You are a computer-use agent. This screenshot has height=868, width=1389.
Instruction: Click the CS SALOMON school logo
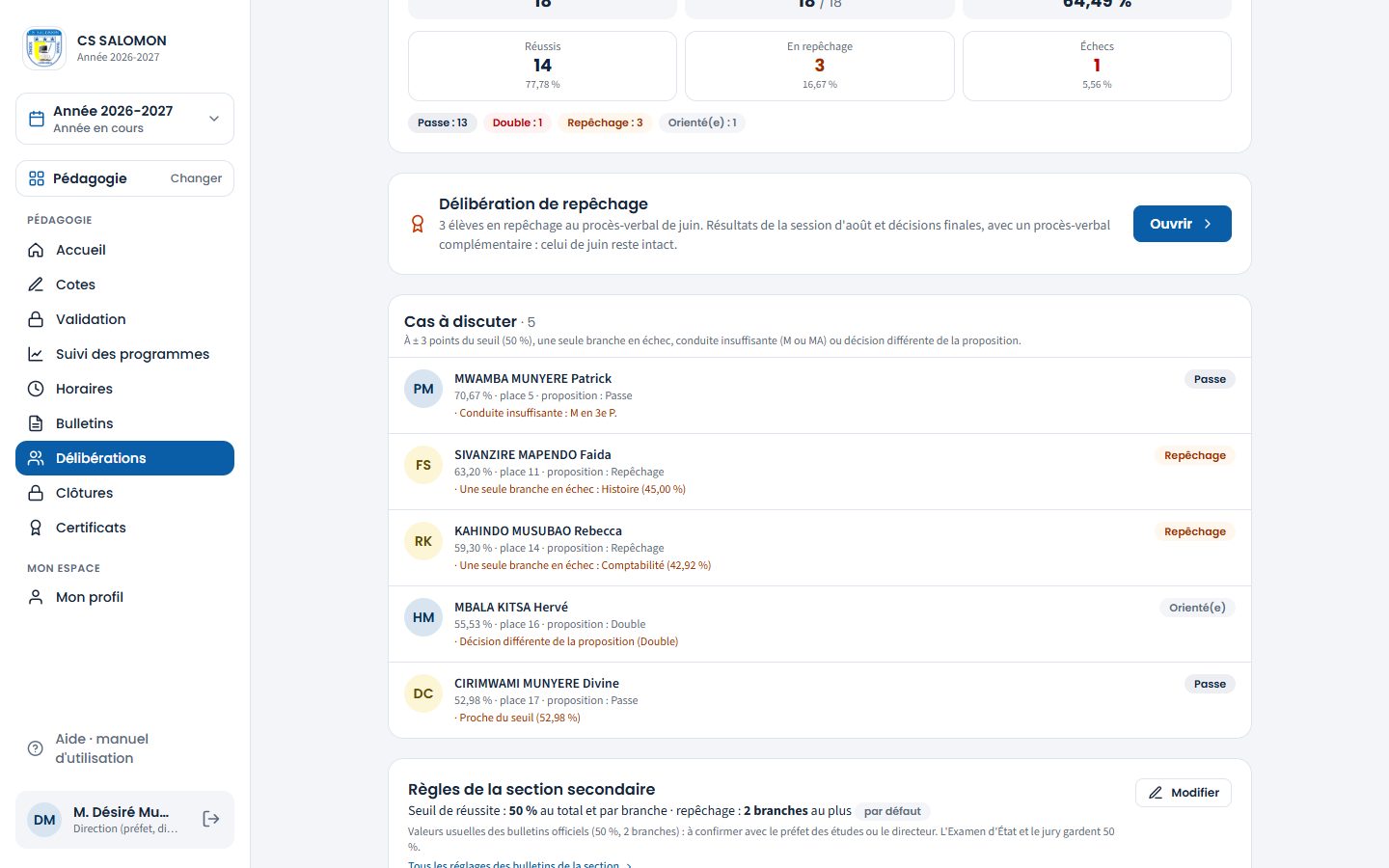[x=44, y=48]
